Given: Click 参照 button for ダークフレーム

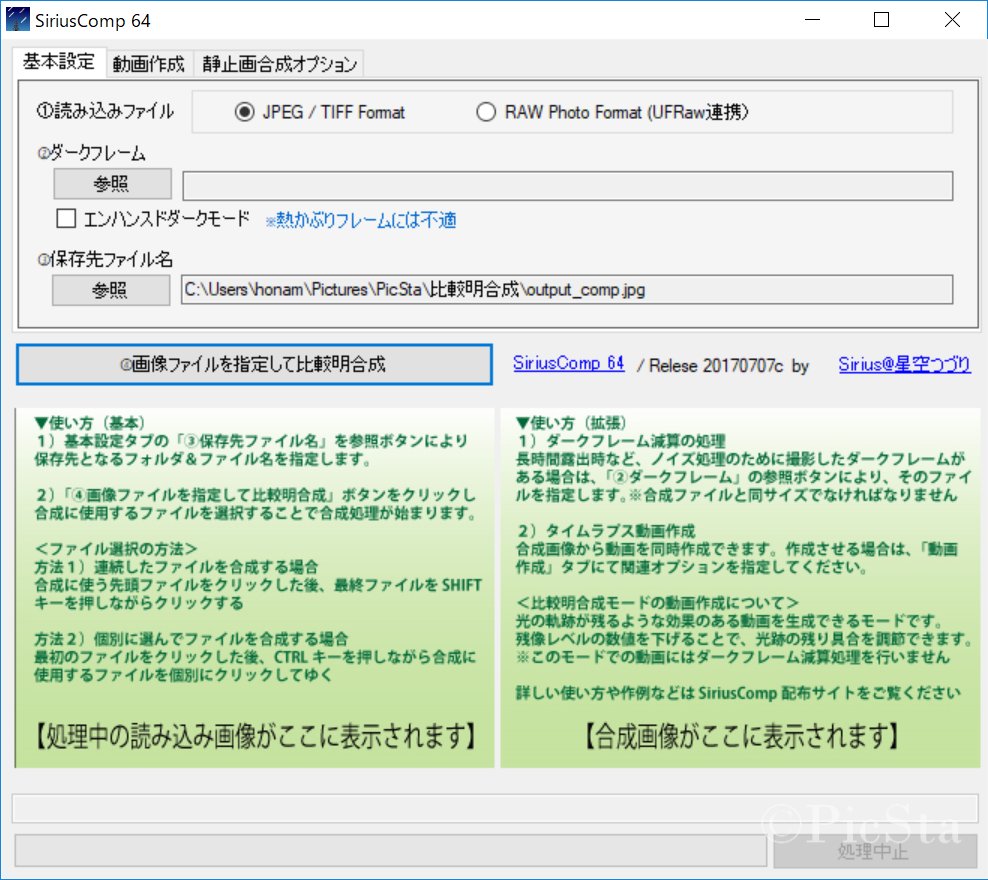Looking at the screenshot, I should point(111,186).
